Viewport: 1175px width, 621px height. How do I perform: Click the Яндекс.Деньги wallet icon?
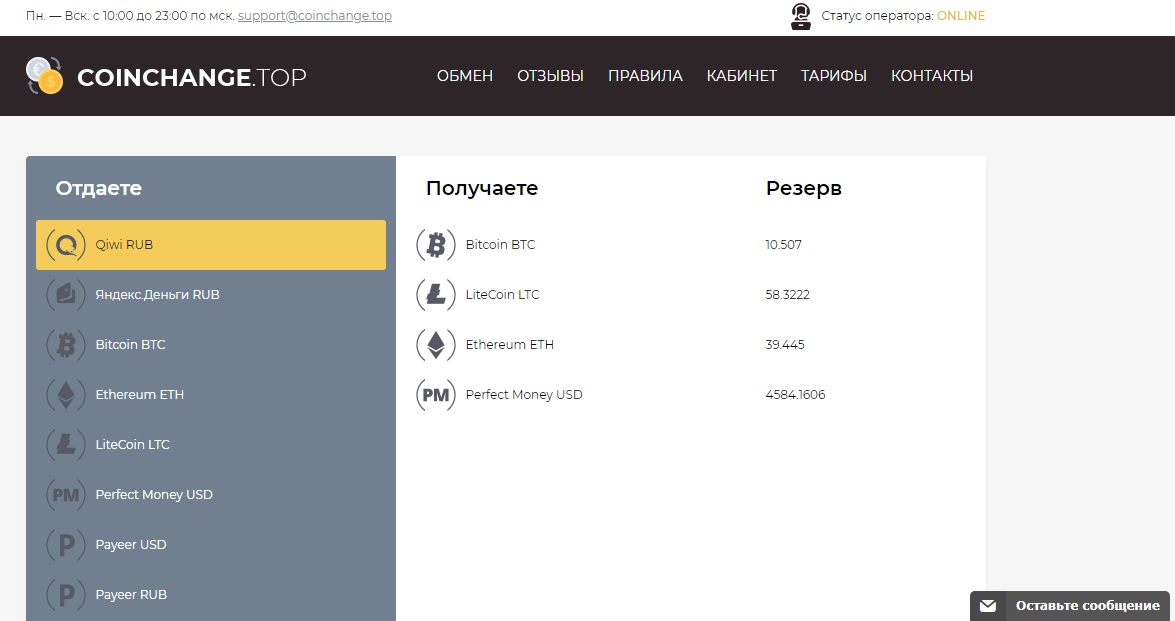(x=66, y=295)
